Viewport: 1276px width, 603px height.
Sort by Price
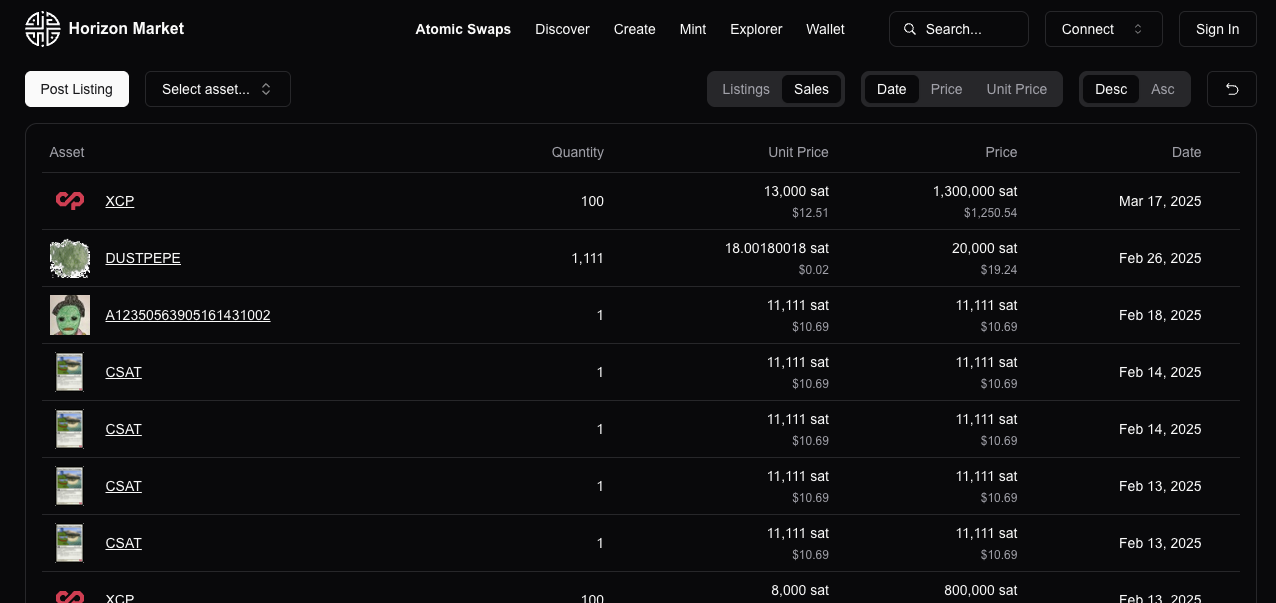tap(946, 89)
